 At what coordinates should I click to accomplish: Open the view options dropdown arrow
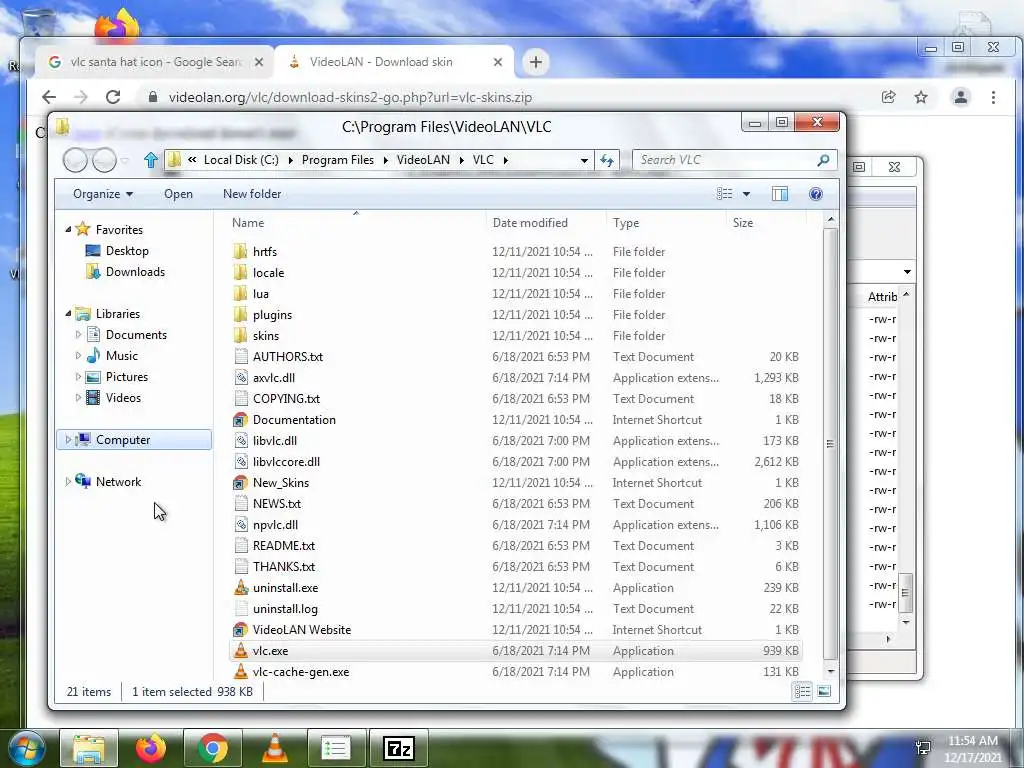pos(746,194)
